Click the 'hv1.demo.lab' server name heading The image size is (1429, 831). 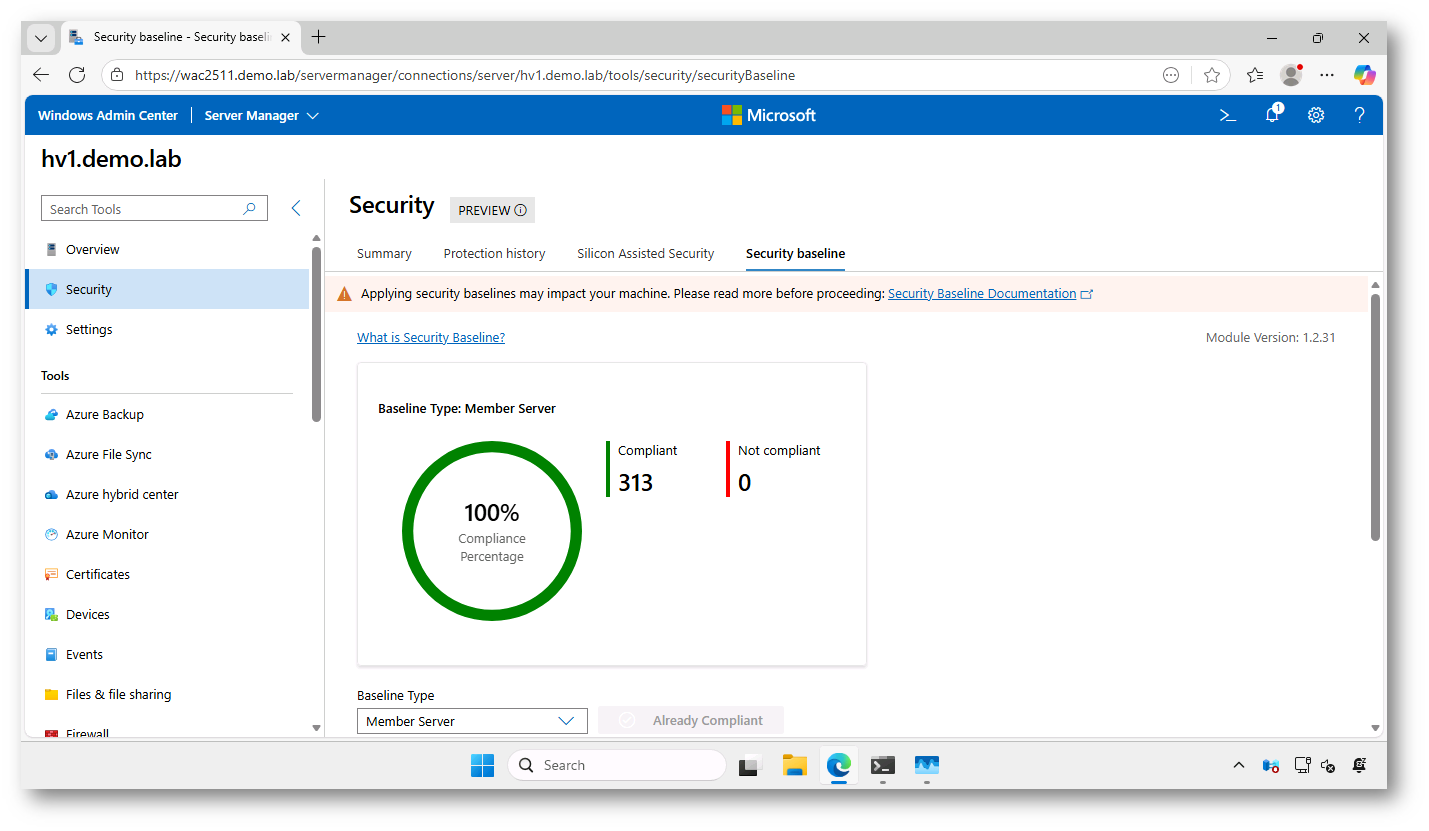(111, 159)
